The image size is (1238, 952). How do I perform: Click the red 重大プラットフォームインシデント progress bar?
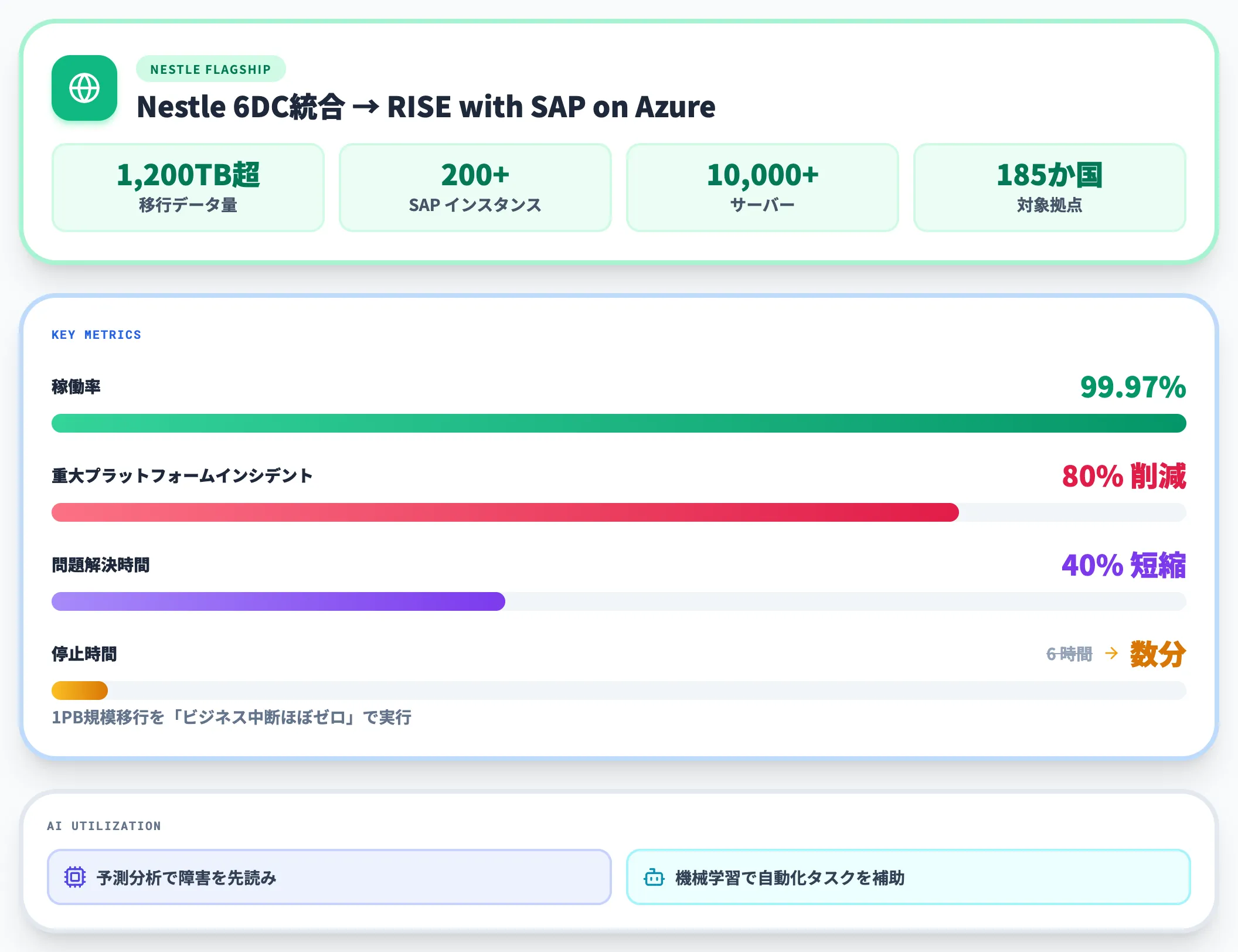(x=505, y=512)
